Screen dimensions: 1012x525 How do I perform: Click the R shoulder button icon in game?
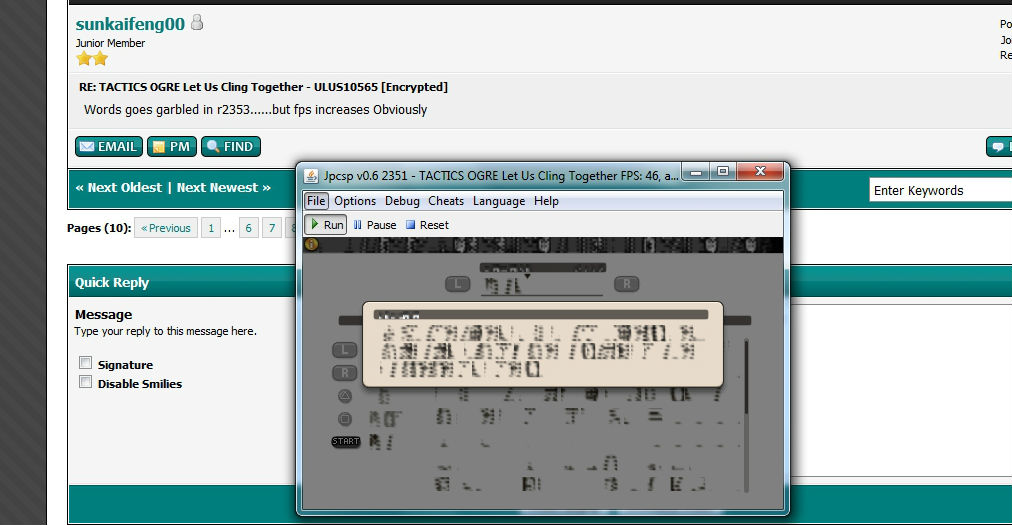tap(626, 283)
